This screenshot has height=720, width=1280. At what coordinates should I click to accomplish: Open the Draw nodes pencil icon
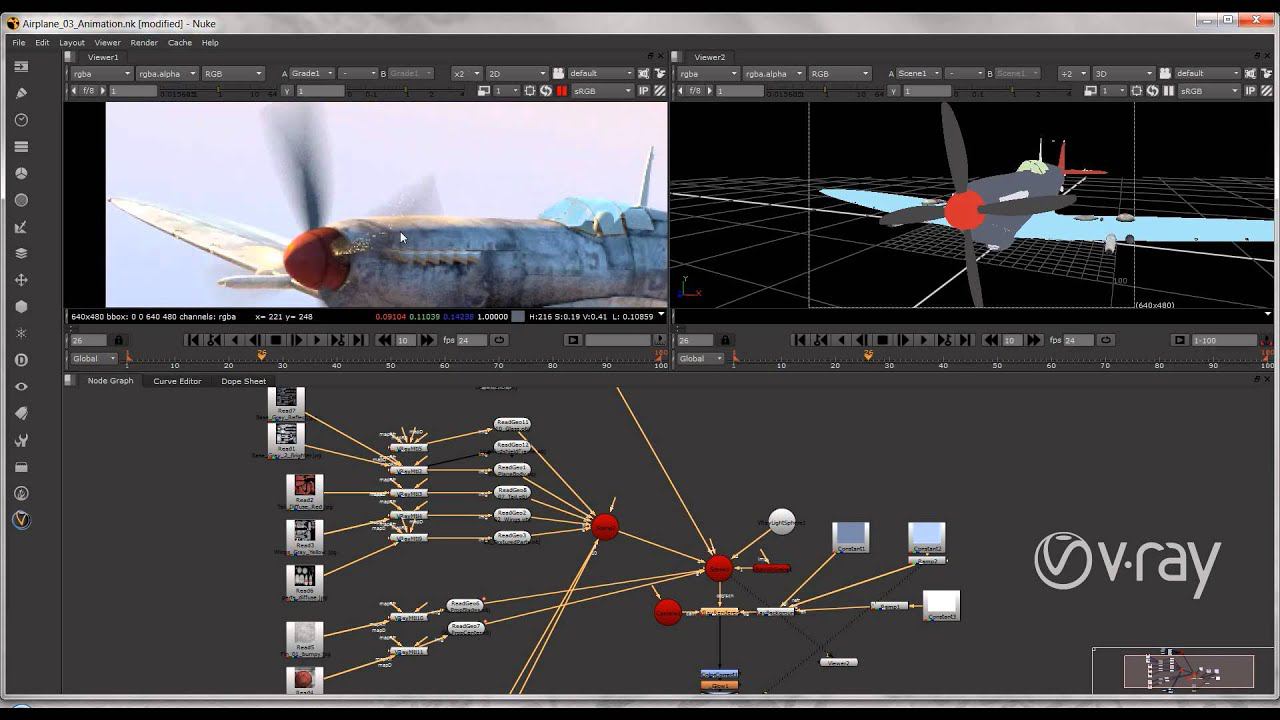coord(21,93)
